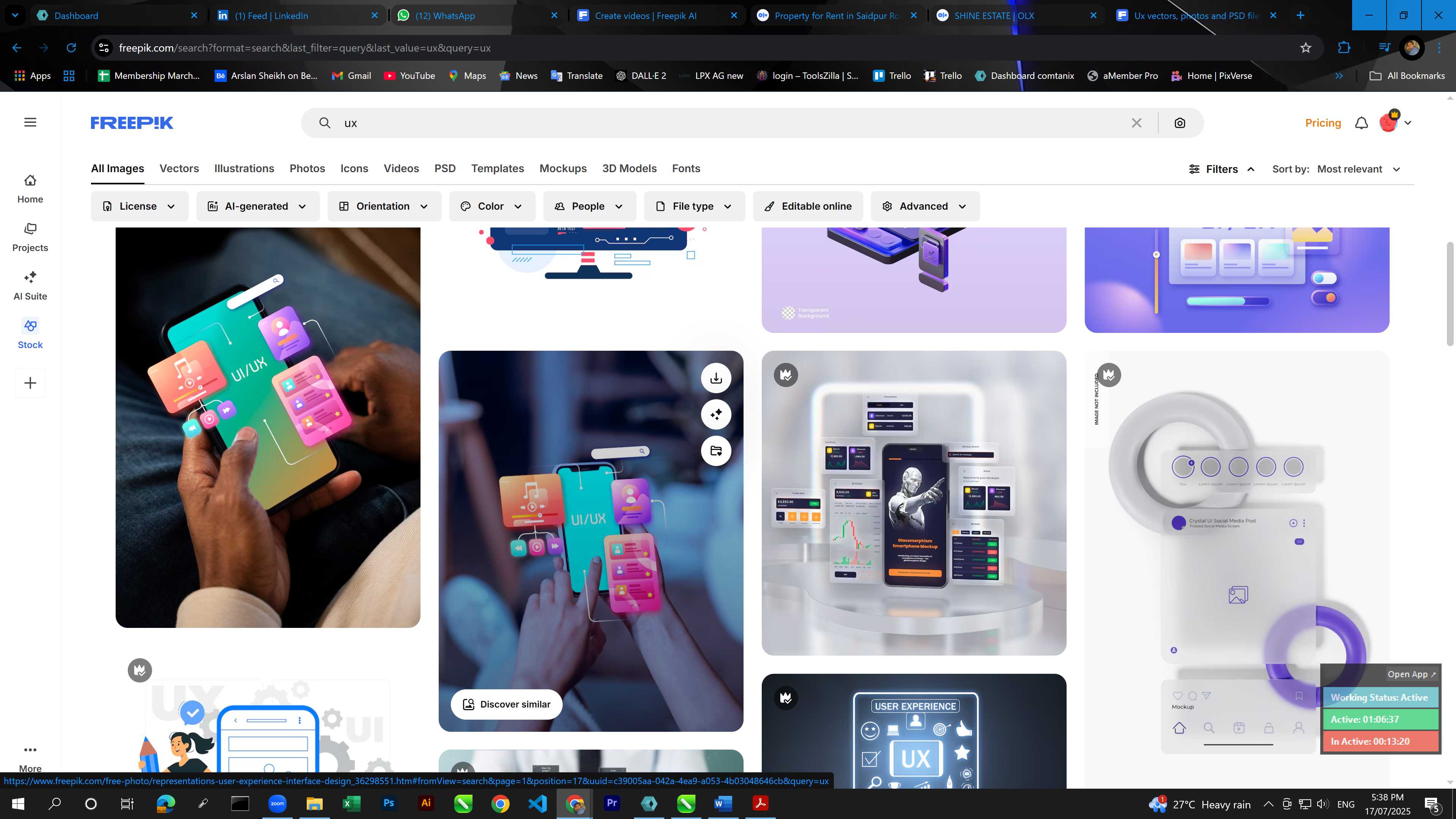Image resolution: width=1456 pixels, height=819 pixels.
Task: Click Open App in status widget
Action: point(1411,674)
